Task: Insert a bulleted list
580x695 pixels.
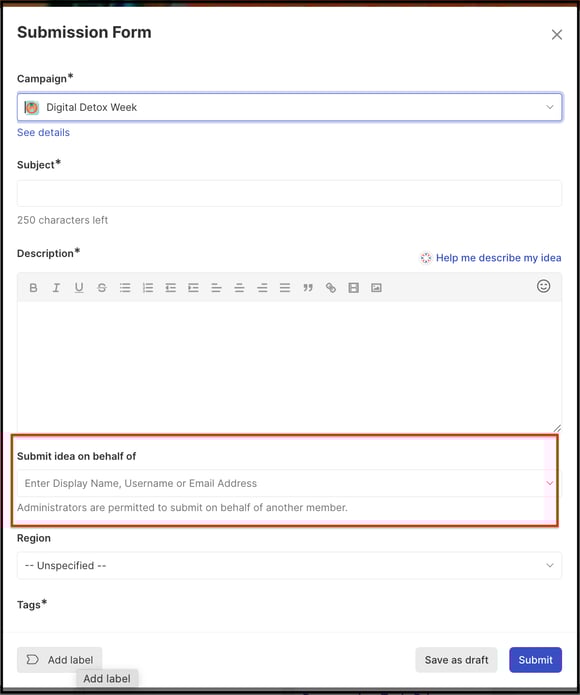Action: (125, 288)
